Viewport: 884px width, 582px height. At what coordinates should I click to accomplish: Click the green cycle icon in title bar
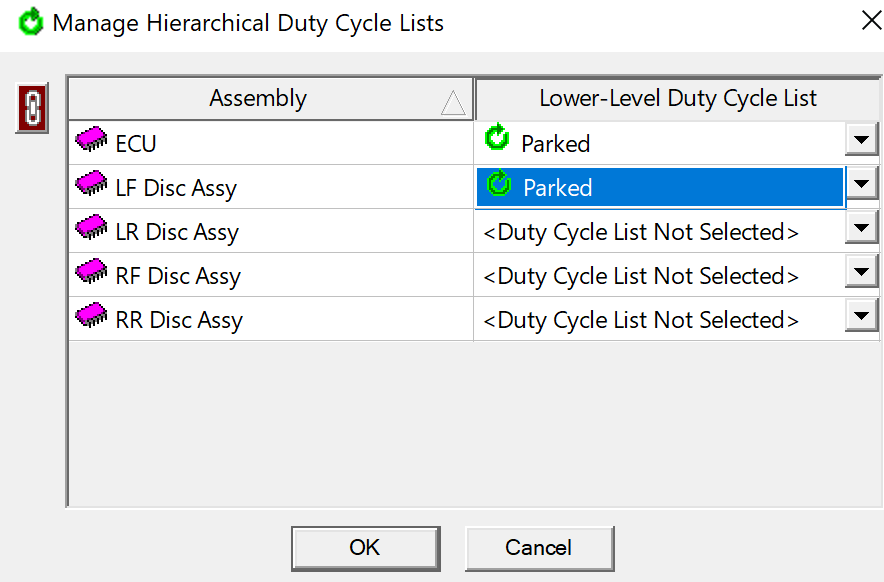pyautogui.click(x=31, y=21)
